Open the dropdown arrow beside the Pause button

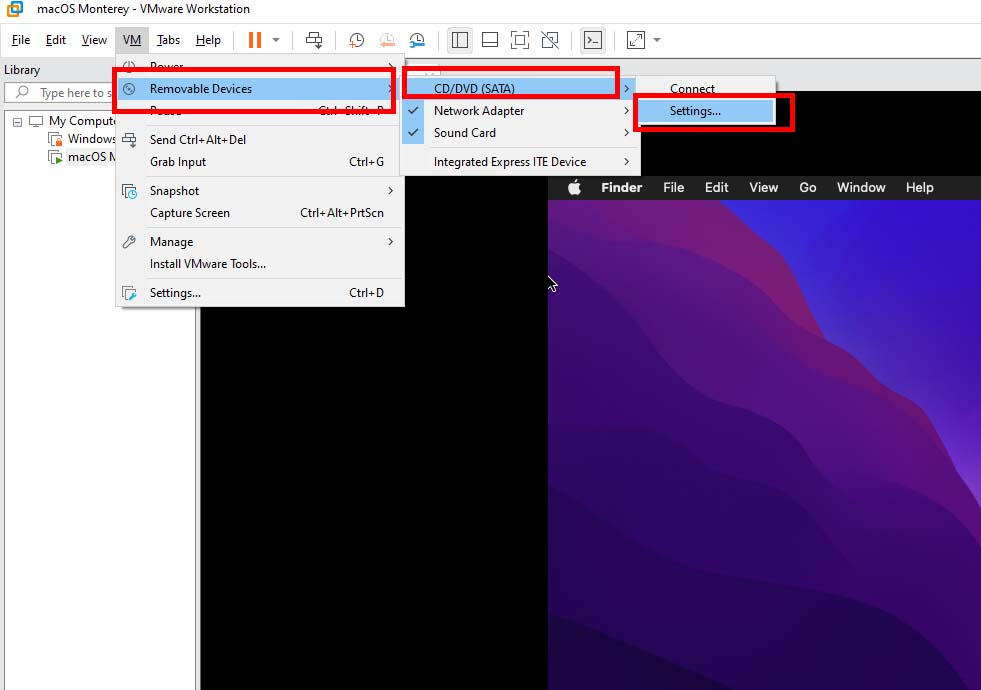tap(276, 40)
